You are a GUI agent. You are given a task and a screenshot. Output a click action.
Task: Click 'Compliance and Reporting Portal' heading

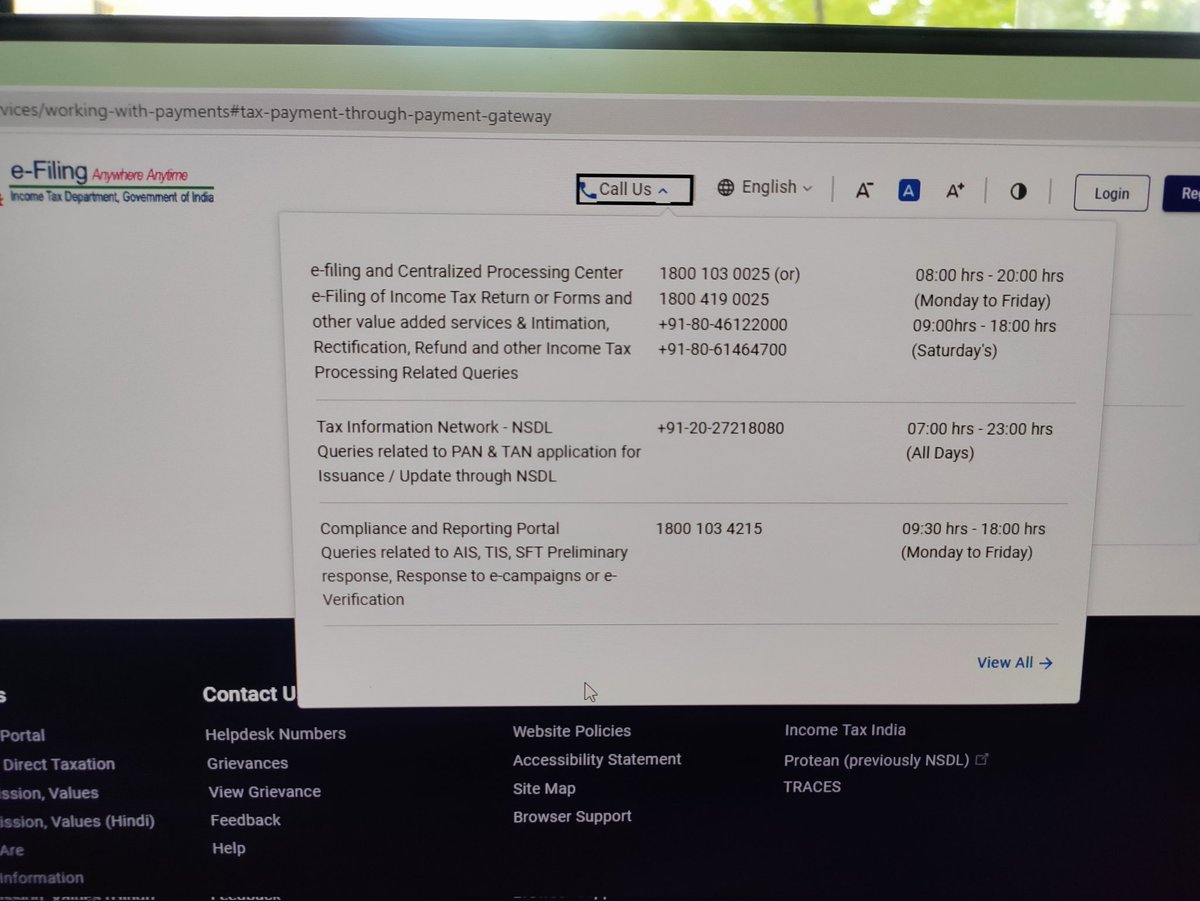click(x=439, y=528)
